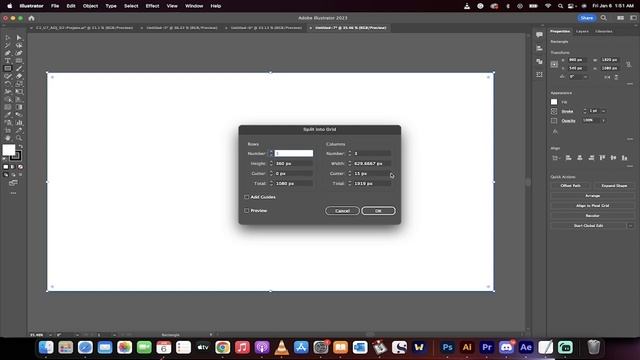Increment the Columns Number stepper
This screenshot has width=640, height=360.
tap(349, 151)
